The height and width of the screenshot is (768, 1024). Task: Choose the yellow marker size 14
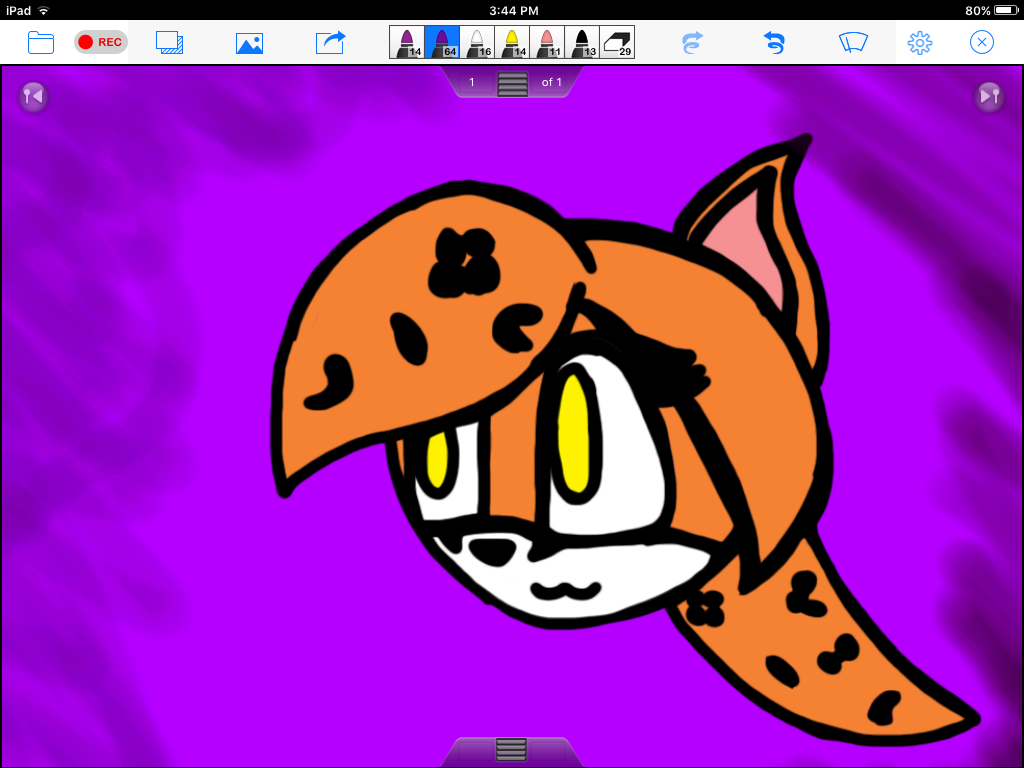[x=512, y=42]
